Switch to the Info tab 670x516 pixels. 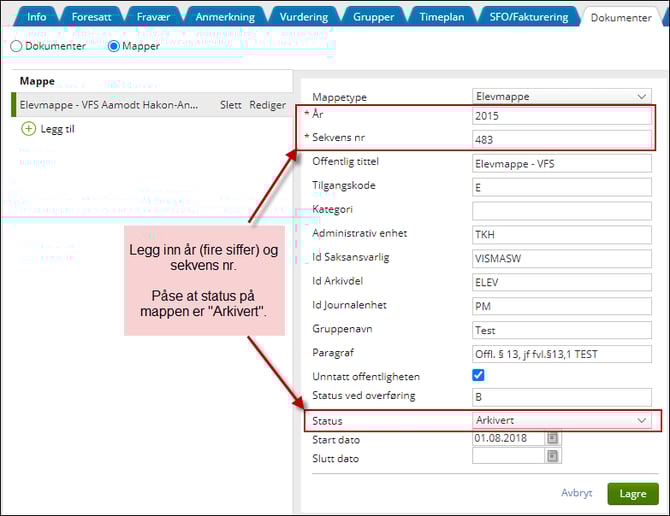coord(36,17)
